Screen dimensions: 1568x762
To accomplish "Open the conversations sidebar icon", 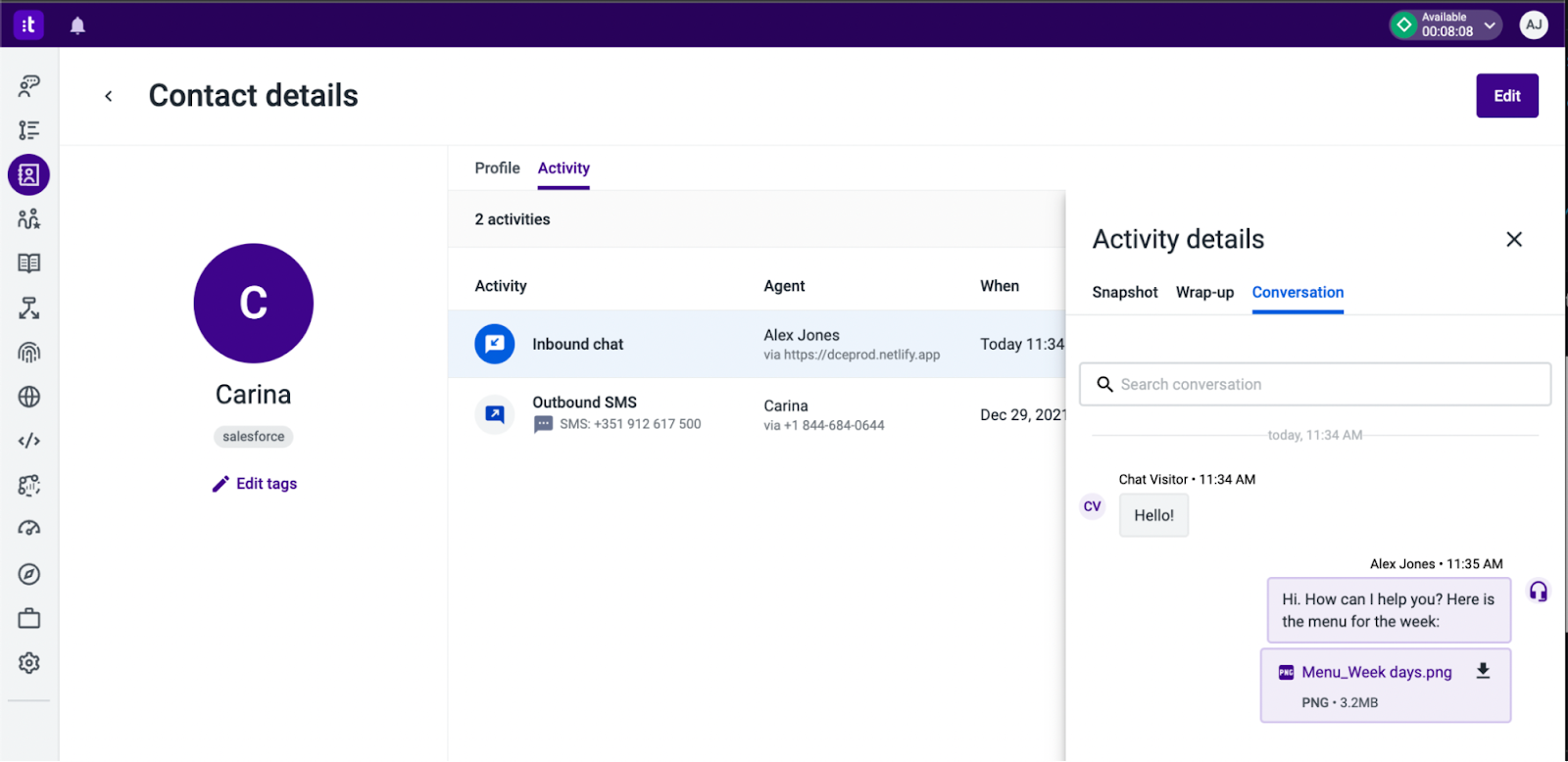I will tap(29, 85).
